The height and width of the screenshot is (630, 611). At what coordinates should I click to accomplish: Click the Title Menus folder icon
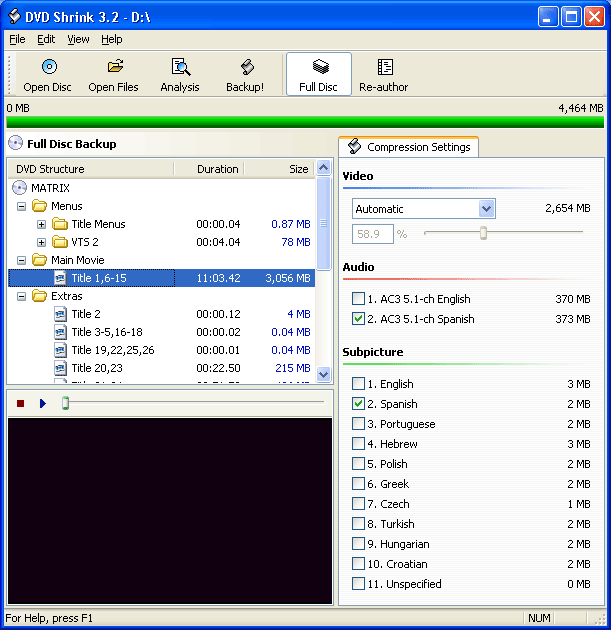point(60,224)
